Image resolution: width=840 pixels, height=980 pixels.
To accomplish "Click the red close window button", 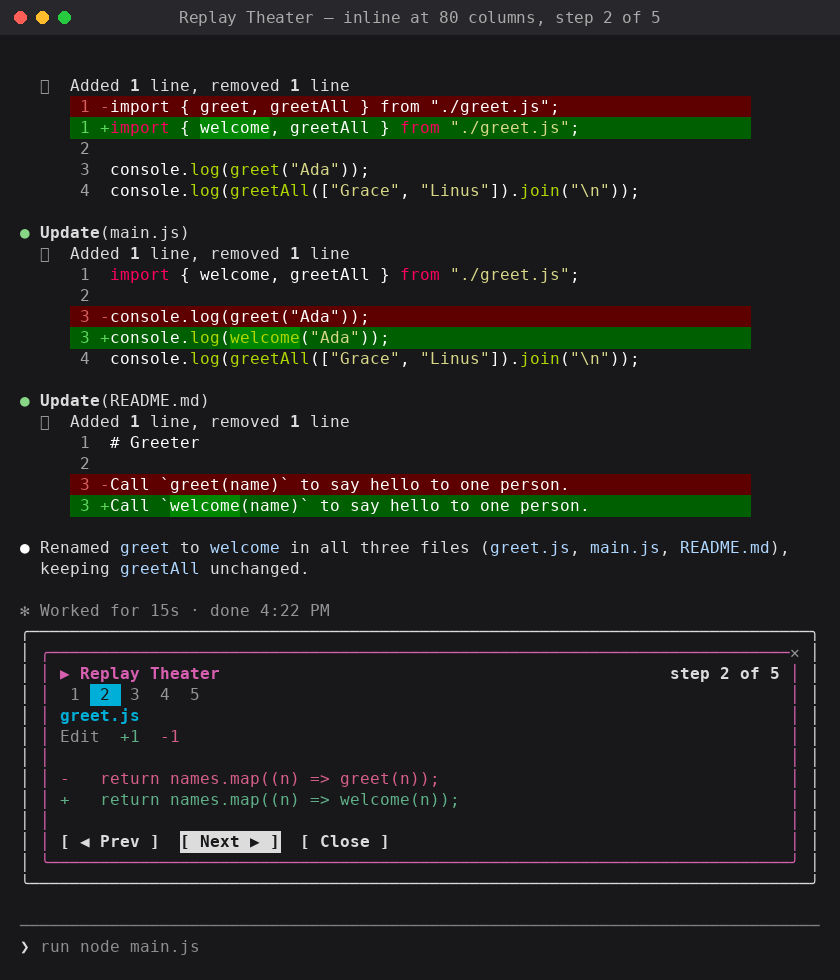I will point(21,18).
